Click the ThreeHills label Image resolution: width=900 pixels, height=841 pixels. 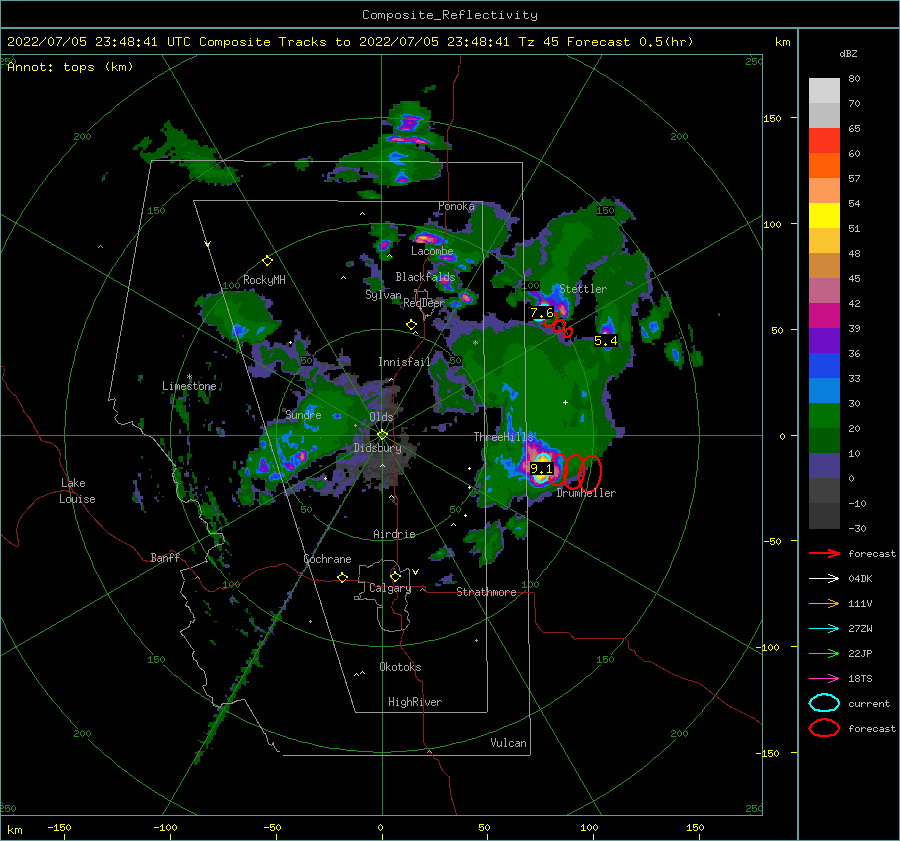point(503,437)
